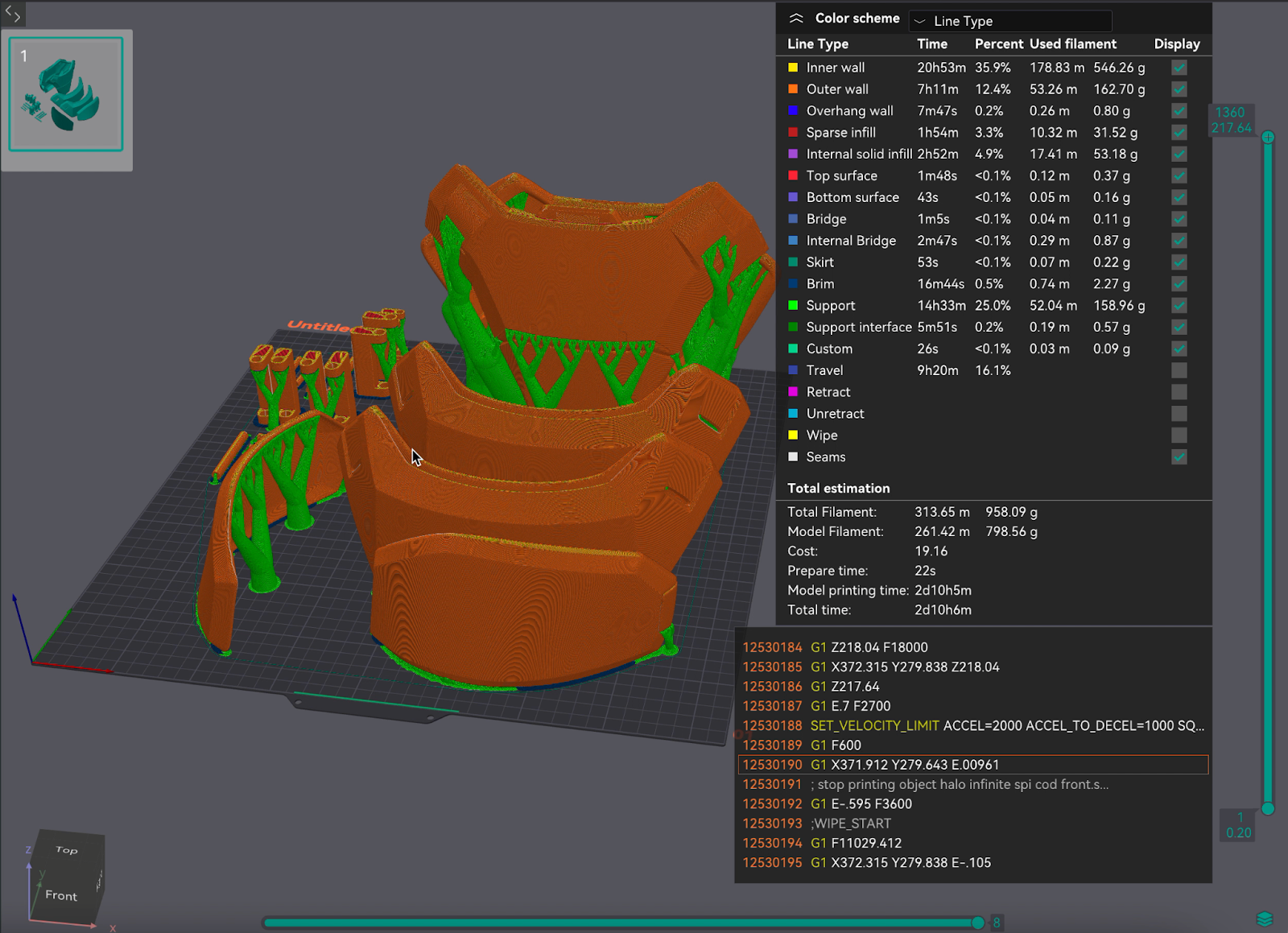Click the collapse arrows icon at top left
The height and width of the screenshot is (933, 1288).
[13, 13]
